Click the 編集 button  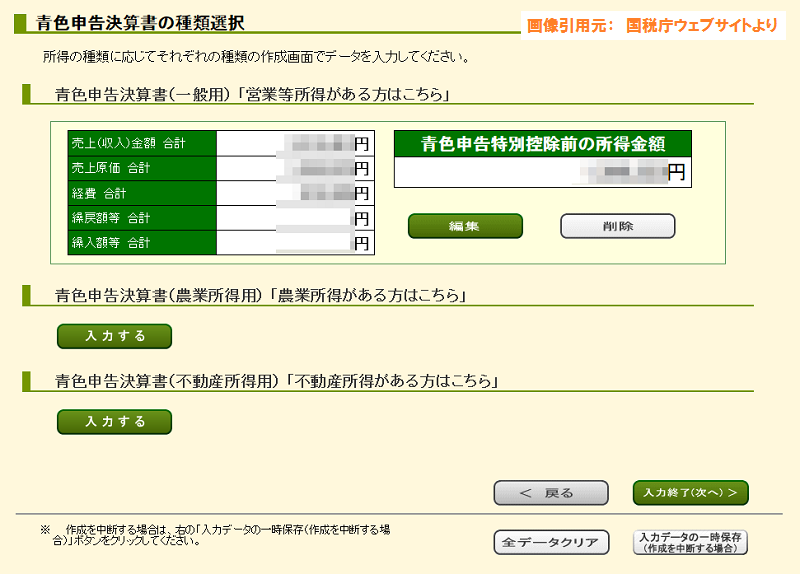coord(465,226)
